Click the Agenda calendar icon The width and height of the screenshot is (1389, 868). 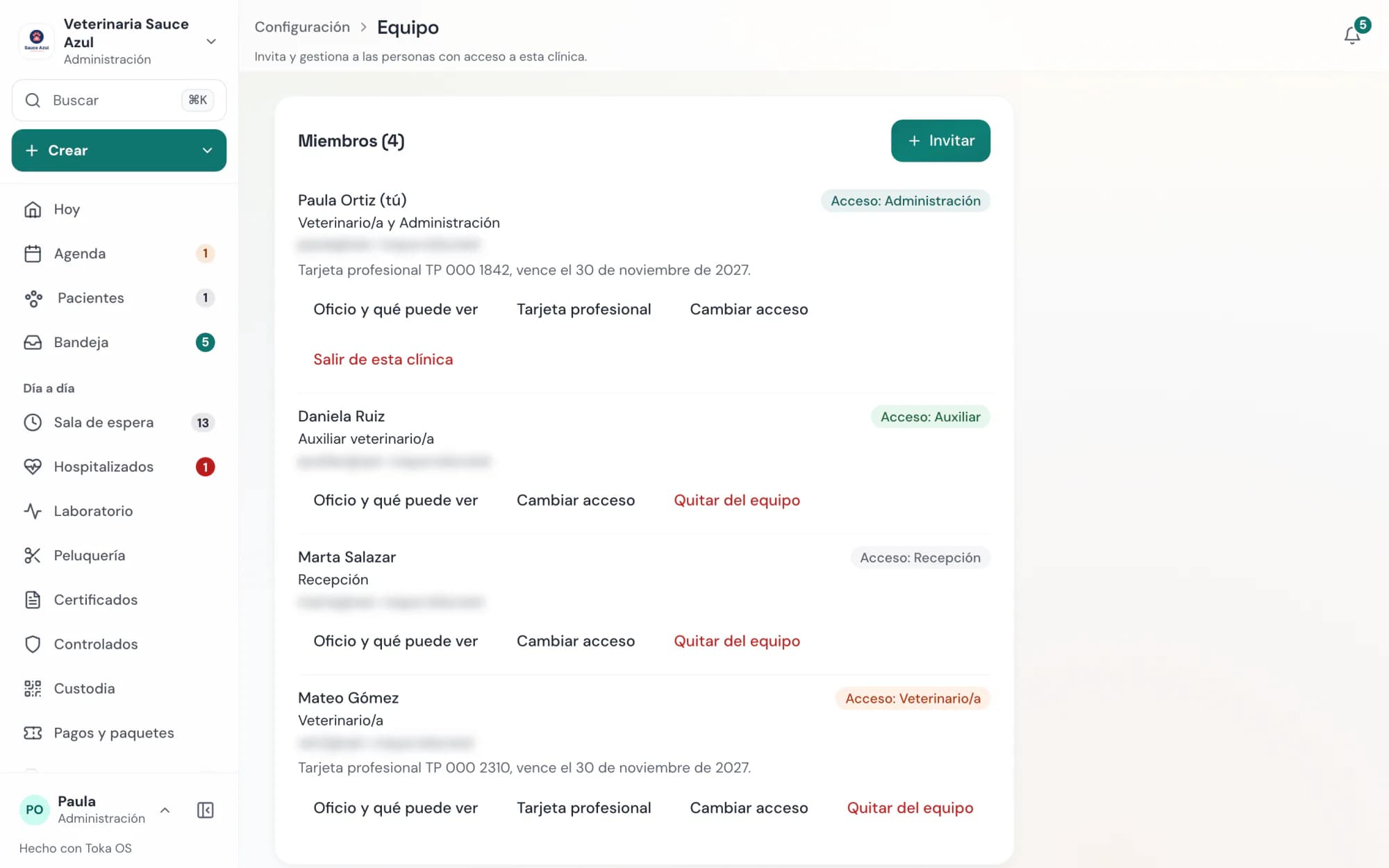(x=33, y=253)
